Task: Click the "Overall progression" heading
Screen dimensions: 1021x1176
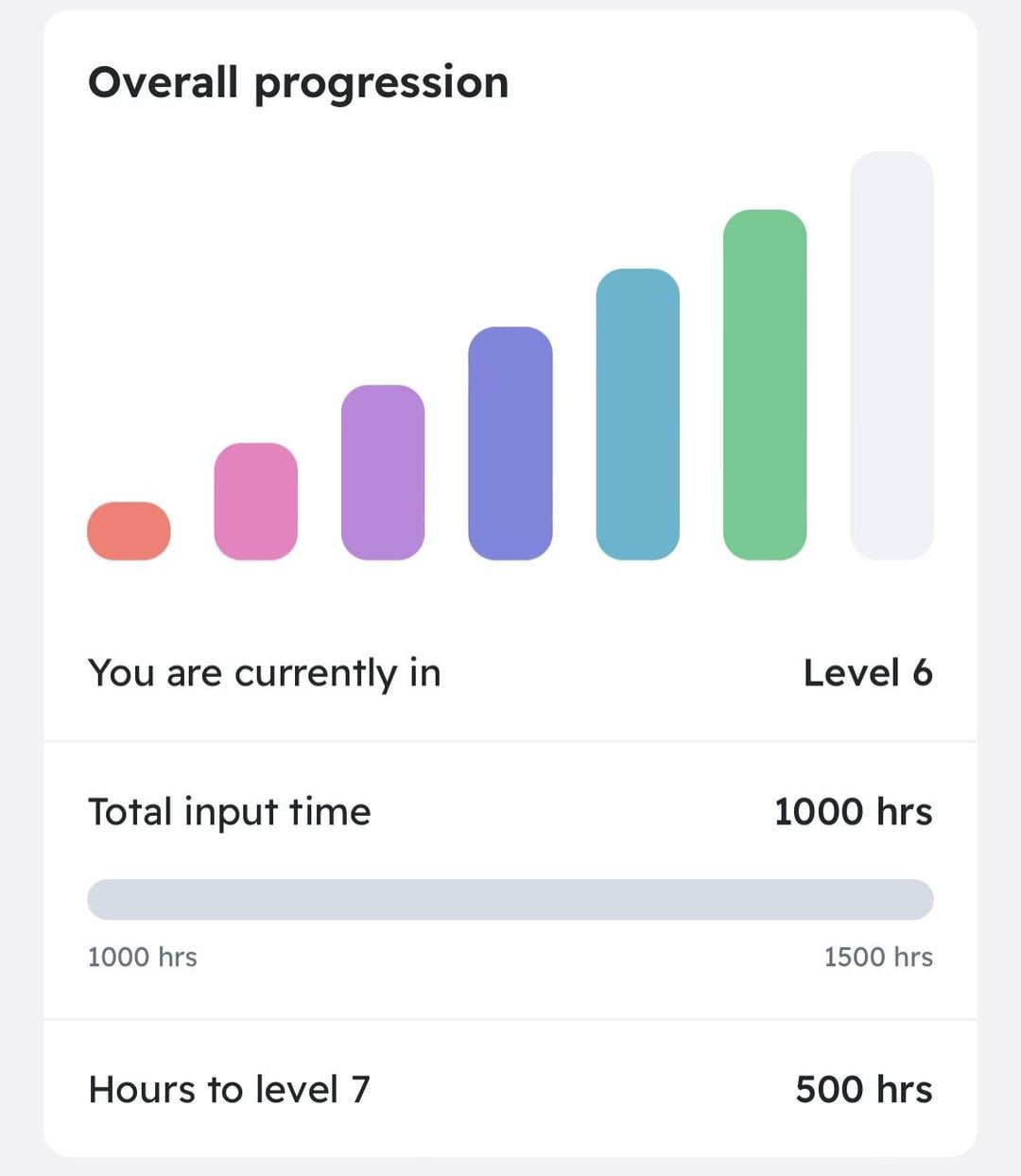Action: (298, 83)
